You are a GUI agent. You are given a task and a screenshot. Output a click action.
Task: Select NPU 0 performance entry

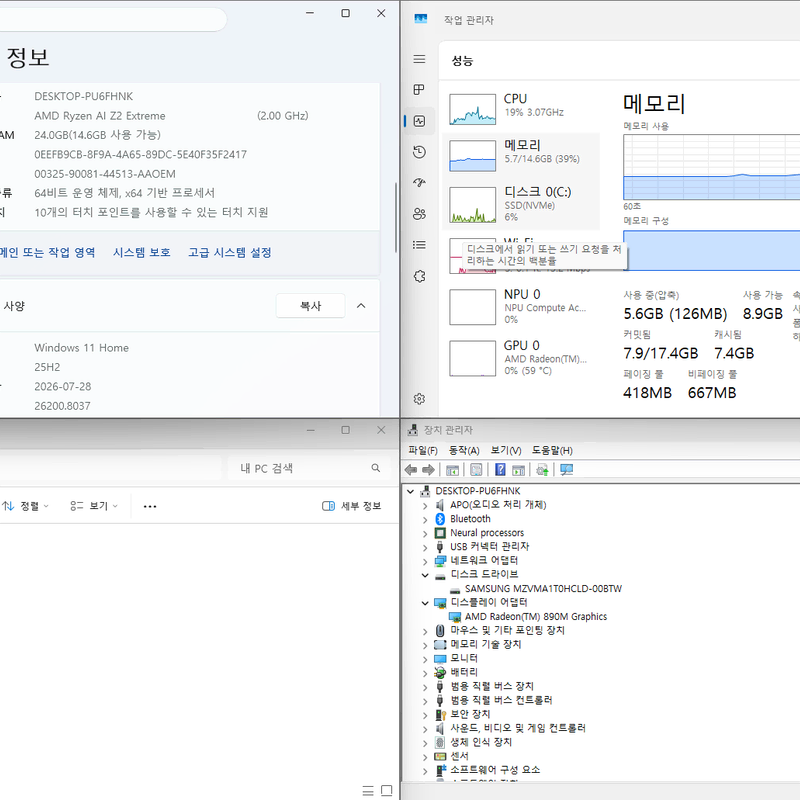[x=521, y=307]
